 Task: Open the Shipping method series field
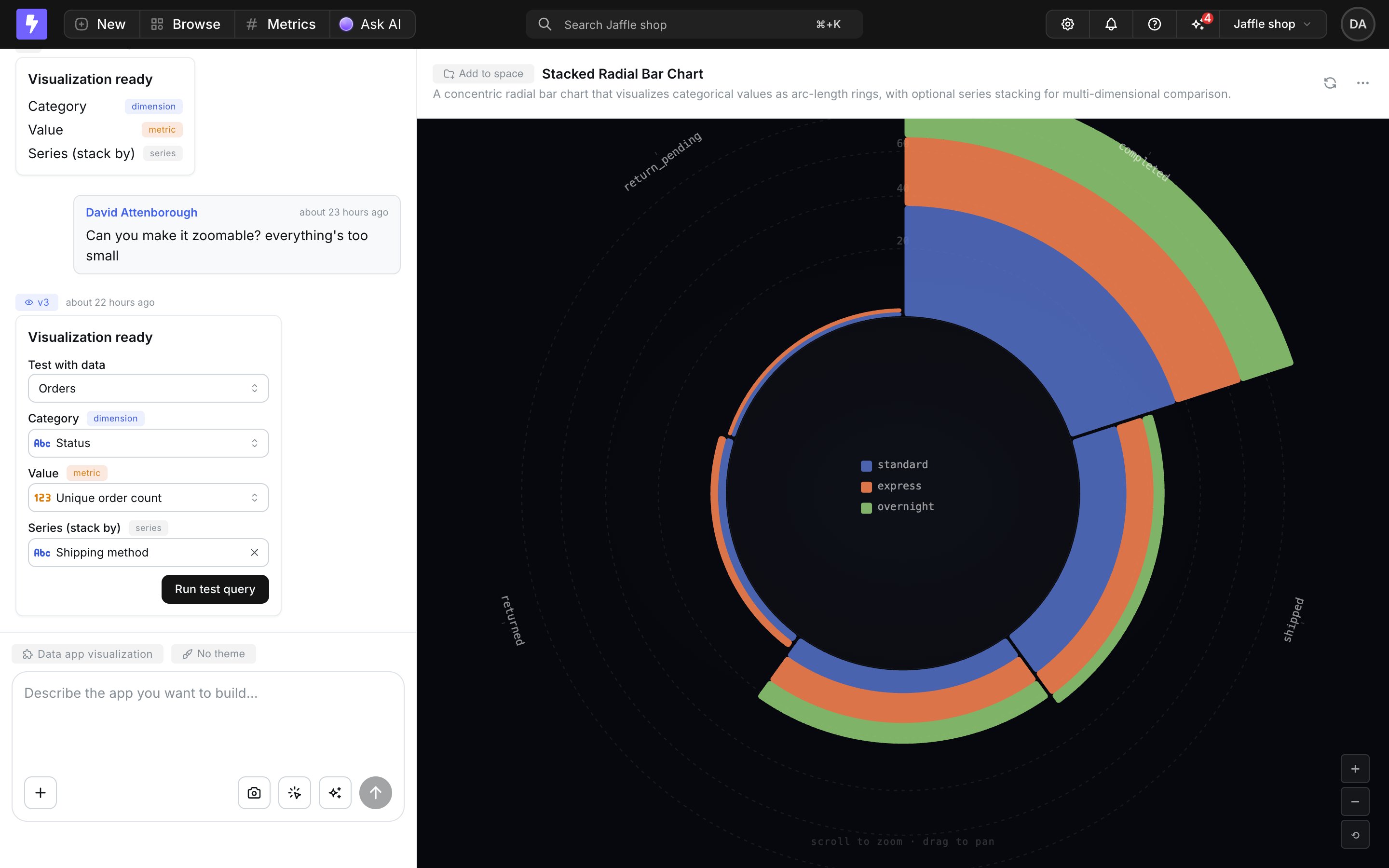pyautogui.click(x=148, y=552)
